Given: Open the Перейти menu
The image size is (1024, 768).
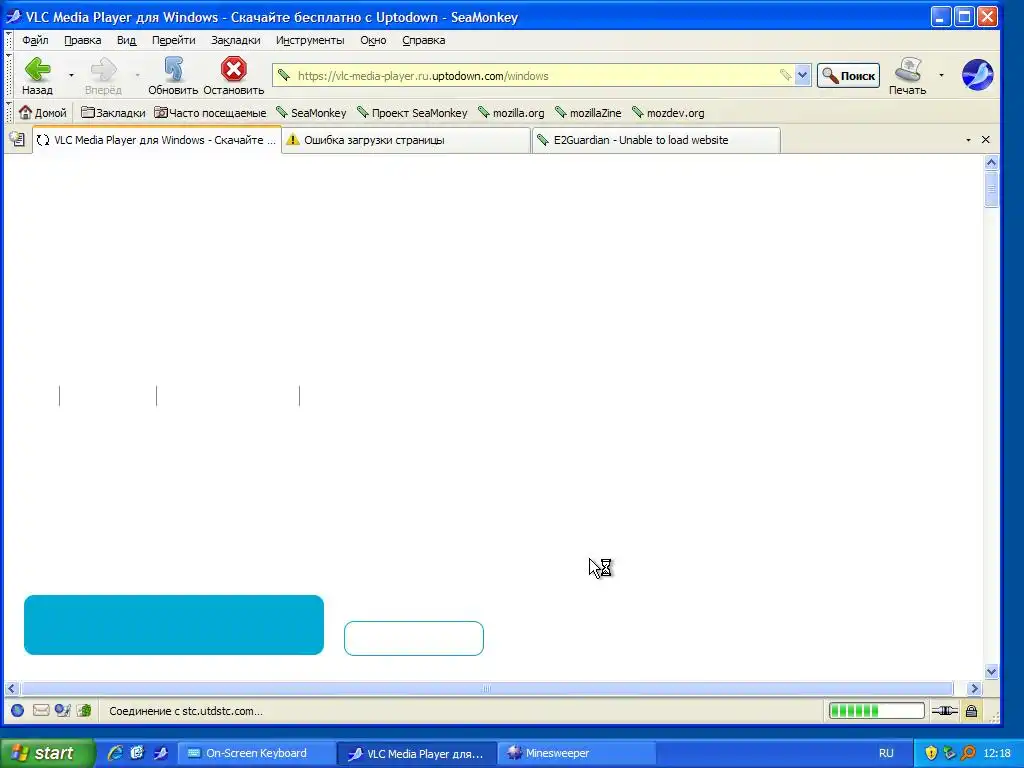Looking at the screenshot, I should coord(174,40).
